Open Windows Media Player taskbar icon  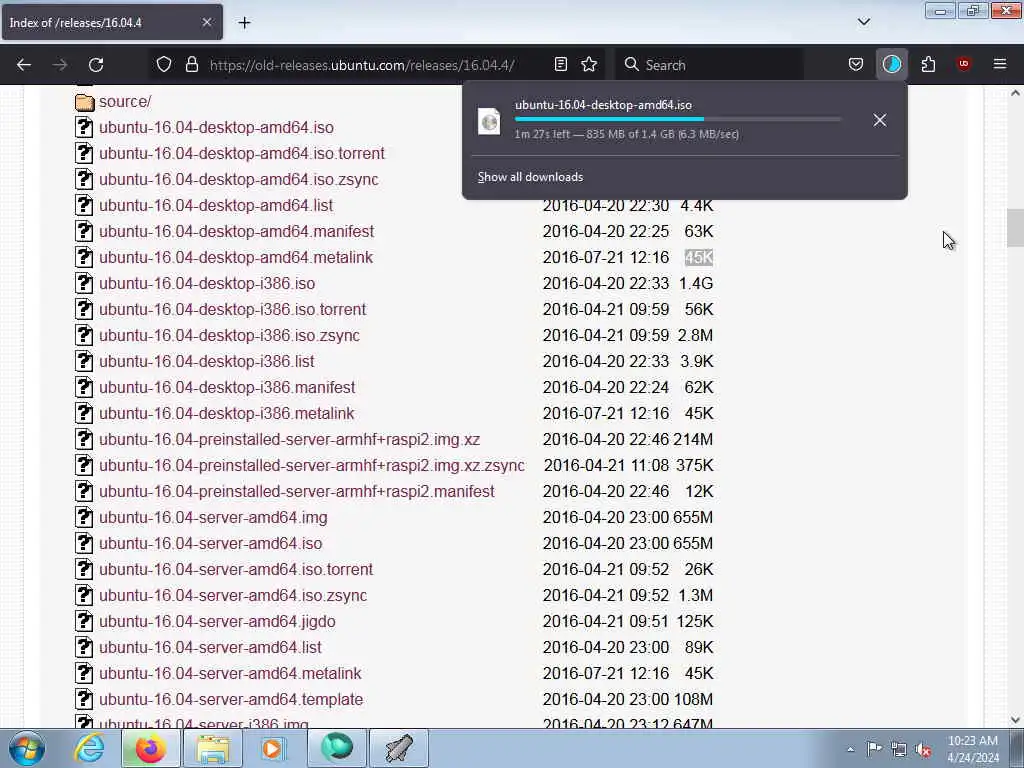(x=274, y=748)
